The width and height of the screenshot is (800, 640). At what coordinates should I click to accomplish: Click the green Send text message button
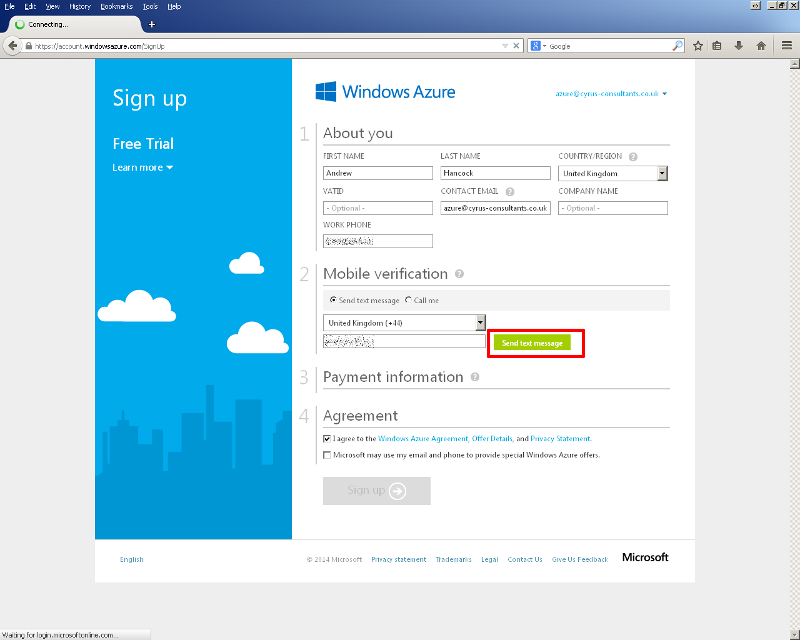[x=532, y=343]
